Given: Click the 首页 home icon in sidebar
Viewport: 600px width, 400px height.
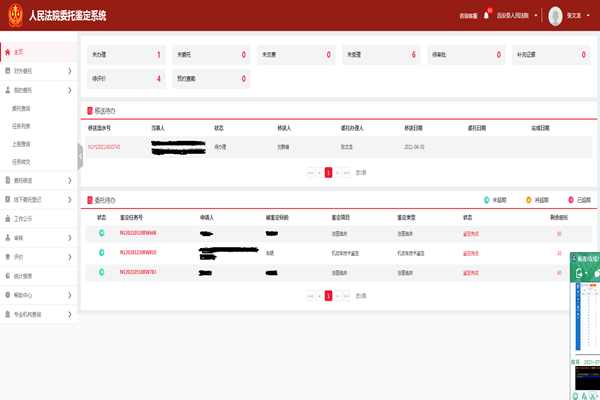Looking at the screenshot, I should pyautogui.click(x=7, y=52).
